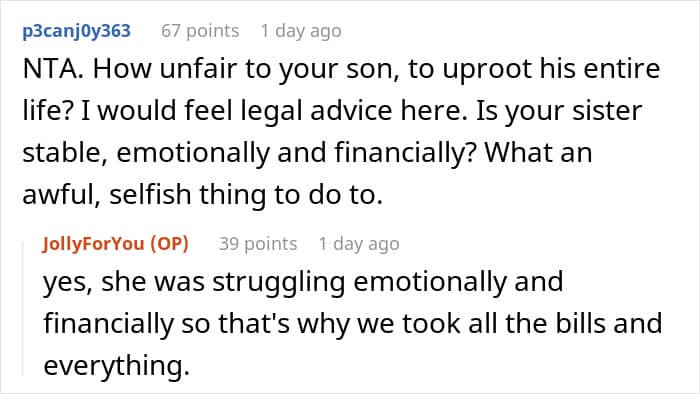Open top comment's 1 day ago timestamp

coord(301,31)
